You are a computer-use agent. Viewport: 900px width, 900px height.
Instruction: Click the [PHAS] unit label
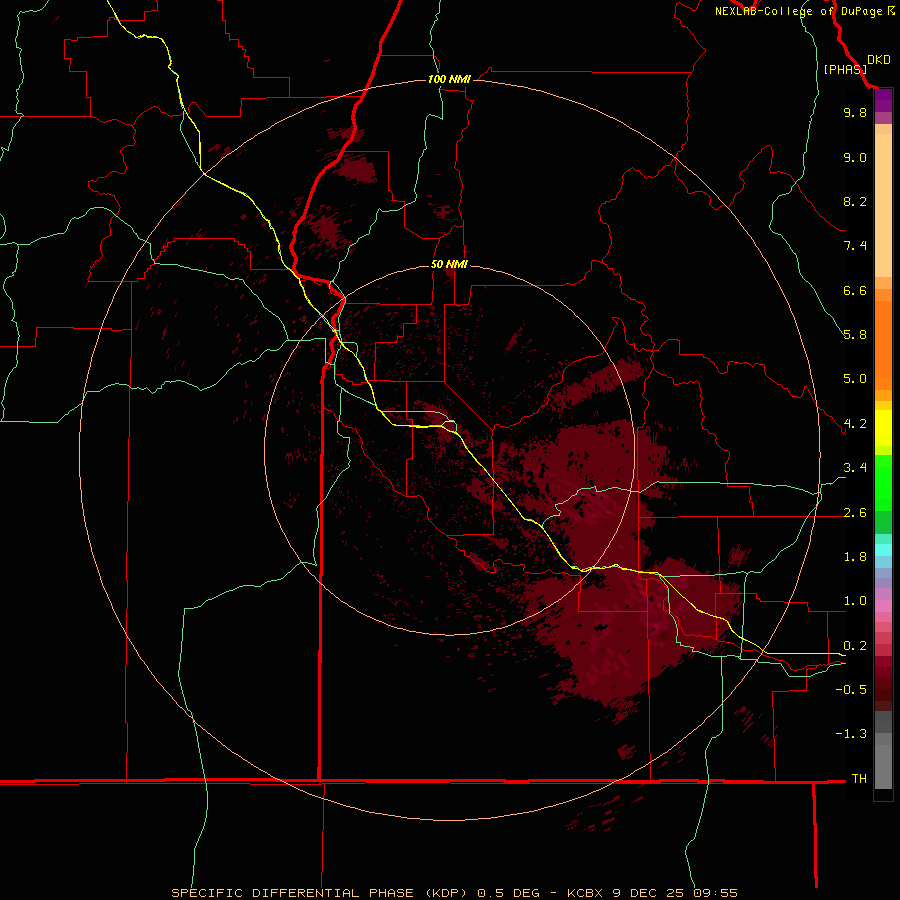tap(845, 69)
